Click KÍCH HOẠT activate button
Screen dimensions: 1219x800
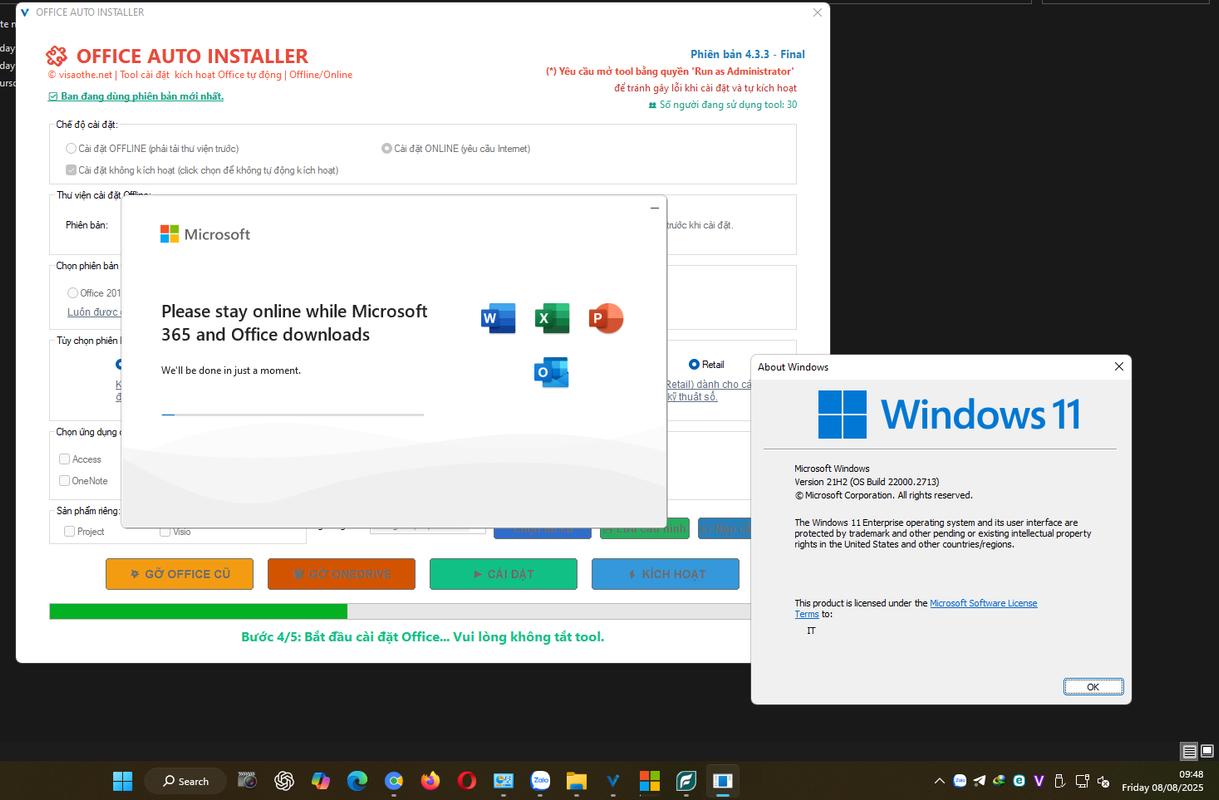pos(665,574)
